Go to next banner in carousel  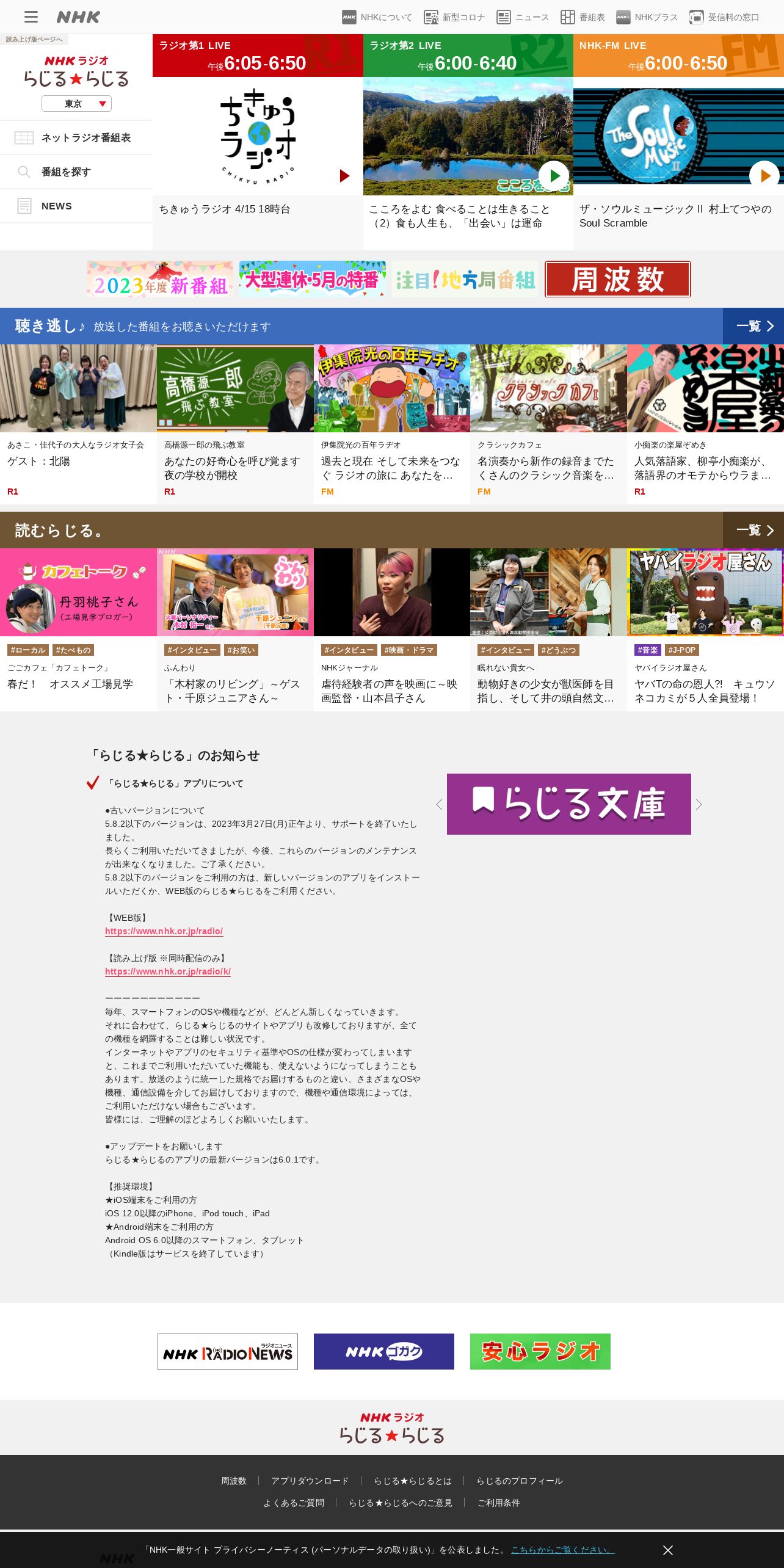[x=699, y=804]
